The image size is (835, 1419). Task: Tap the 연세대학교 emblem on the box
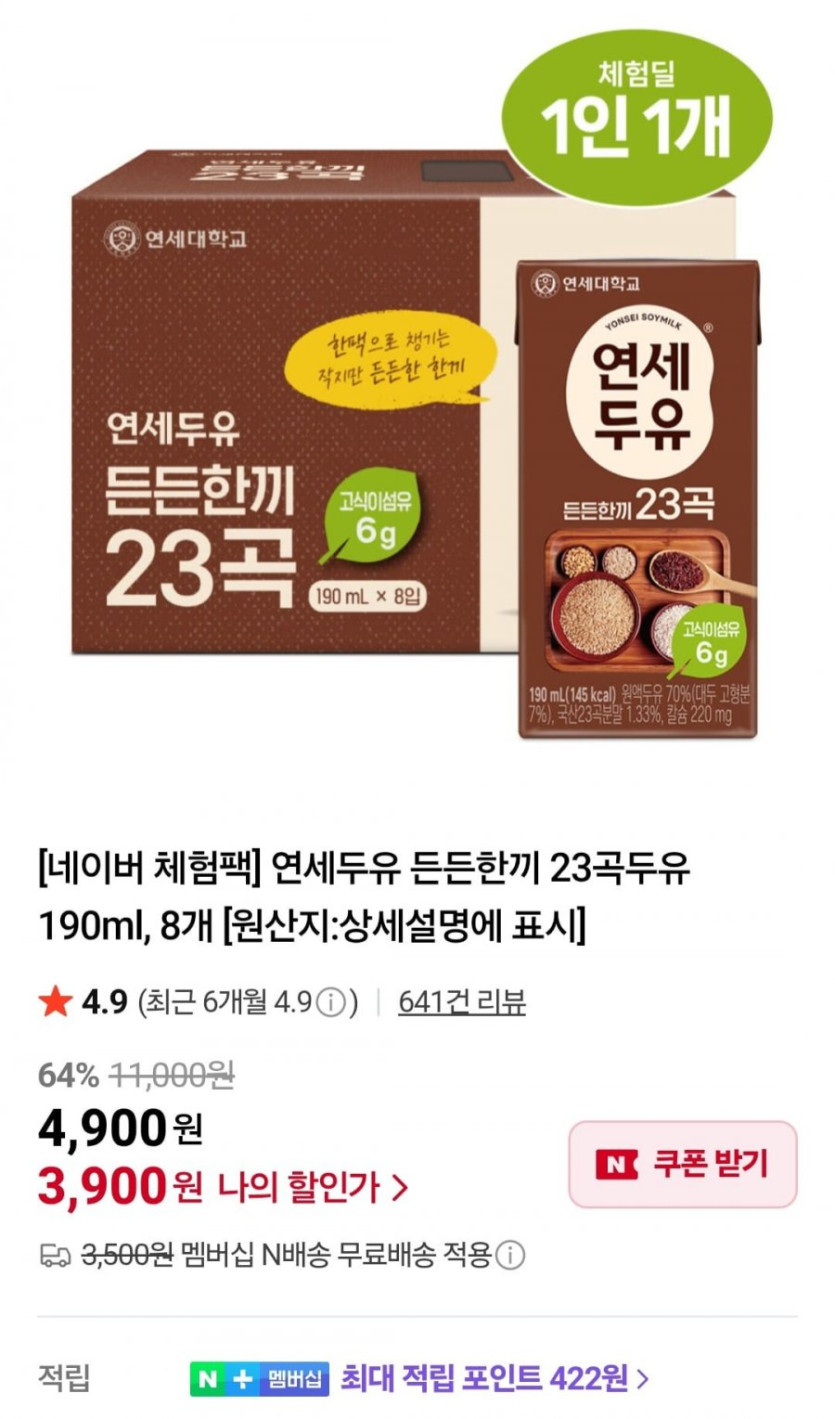click(x=120, y=242)
